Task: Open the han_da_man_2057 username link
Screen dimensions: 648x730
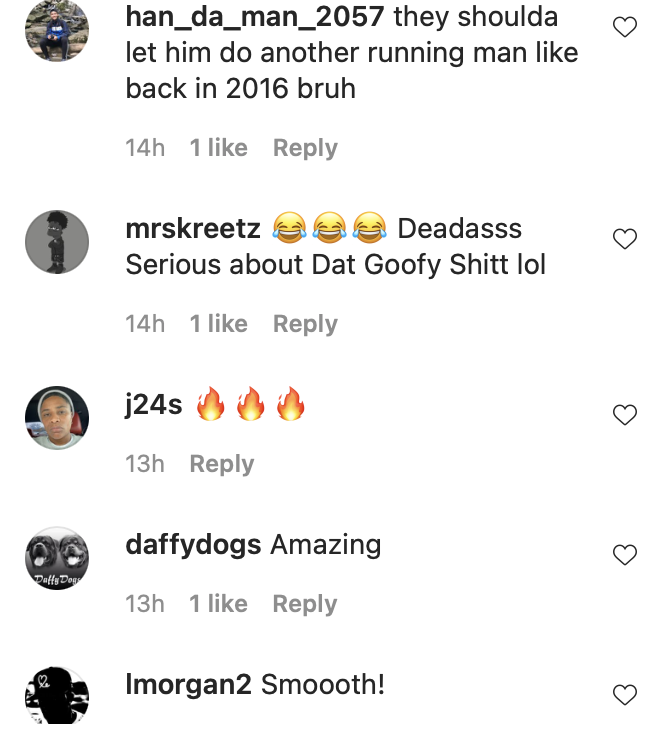Action: click(x=255, y=17)
